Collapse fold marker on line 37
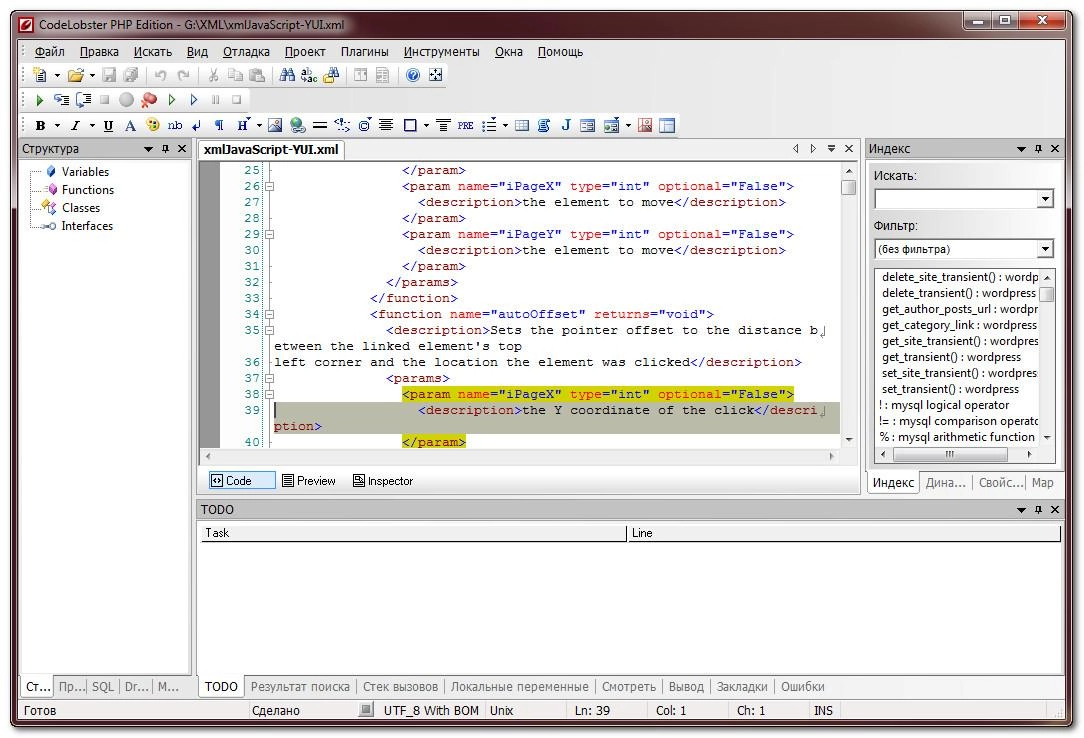The image size is (1084, 738). tap(270, 379)
